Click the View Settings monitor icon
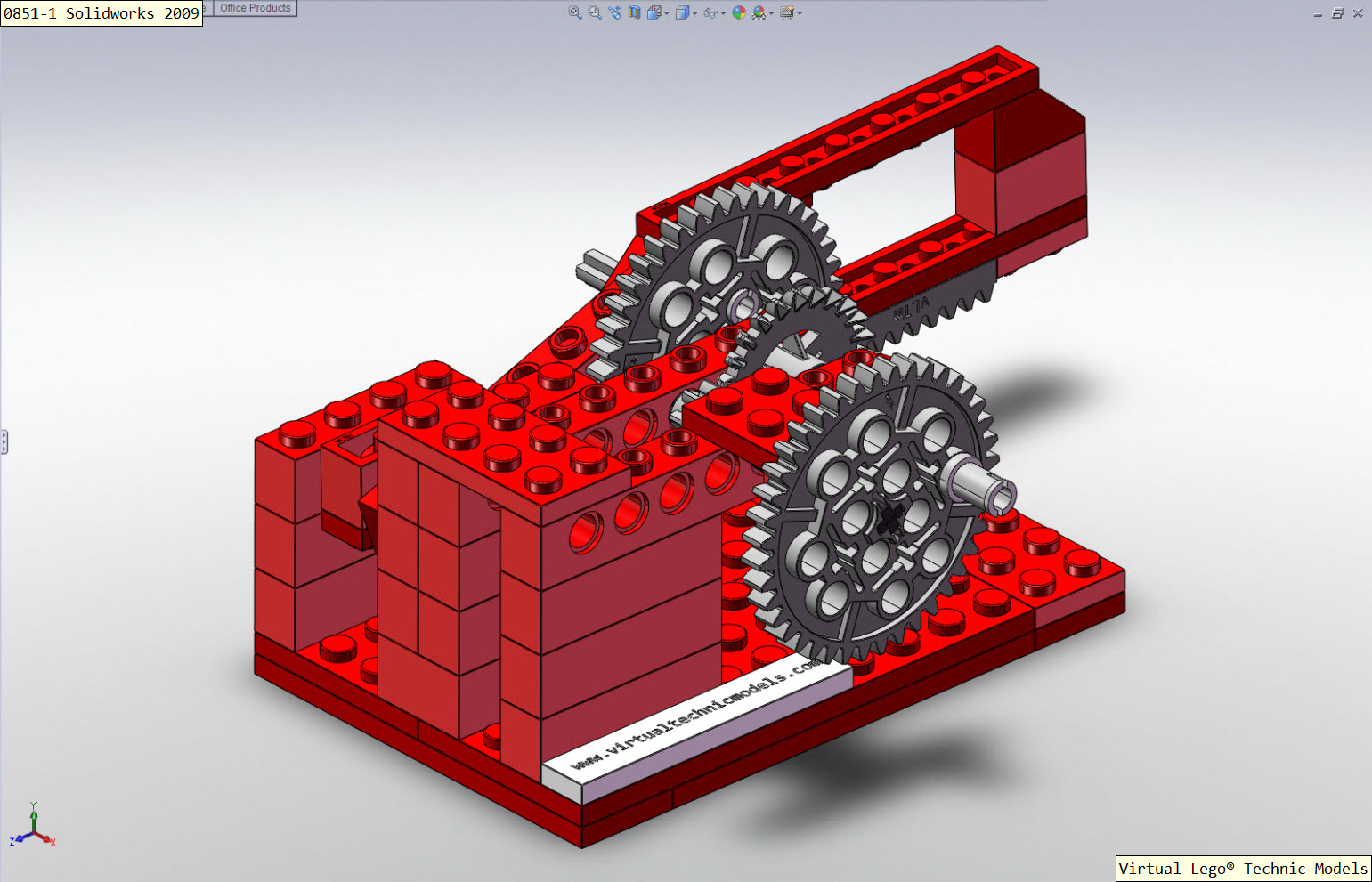 coord(788,12)
